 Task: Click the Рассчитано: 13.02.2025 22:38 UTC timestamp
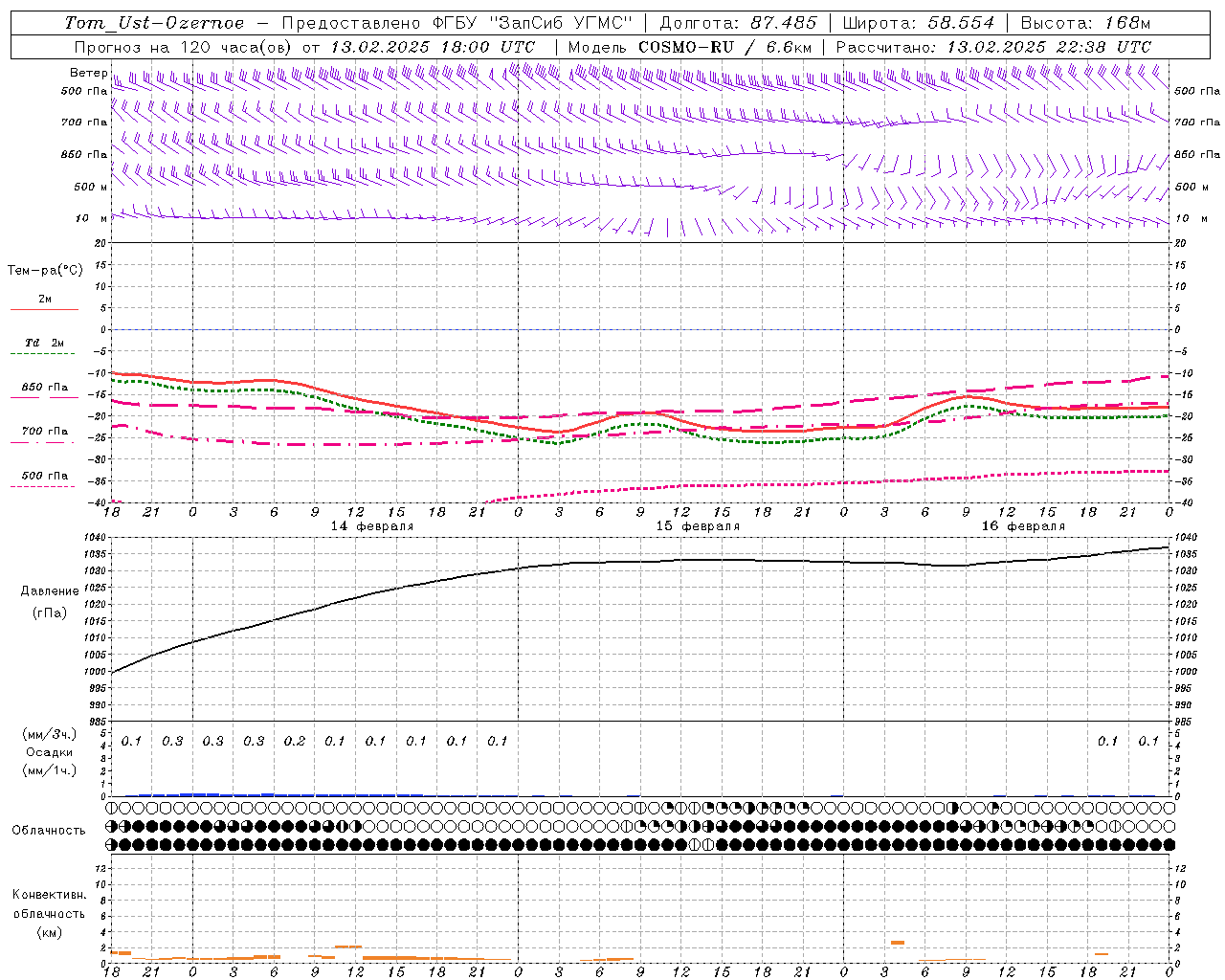993,47
